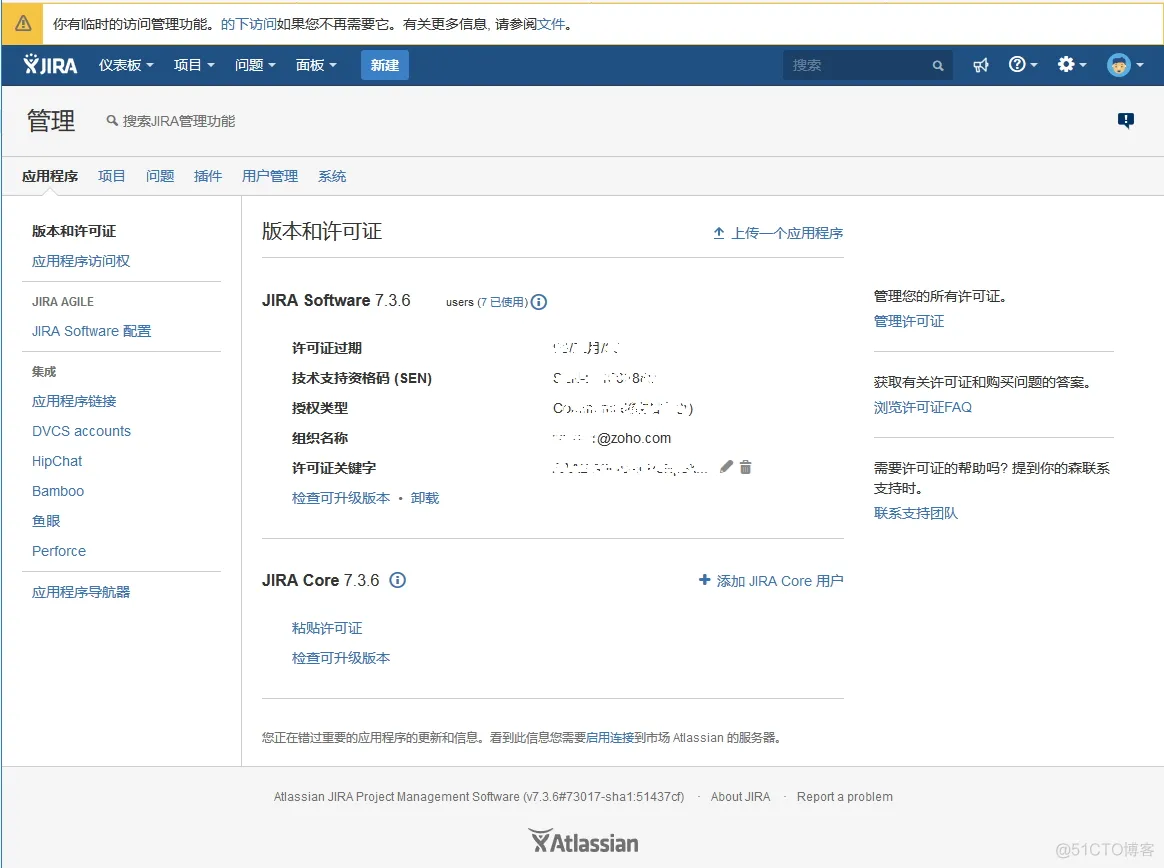1164x868 pixels.
Task: Open the feedback megaphone icon
Action: click(x=981, y=65)
